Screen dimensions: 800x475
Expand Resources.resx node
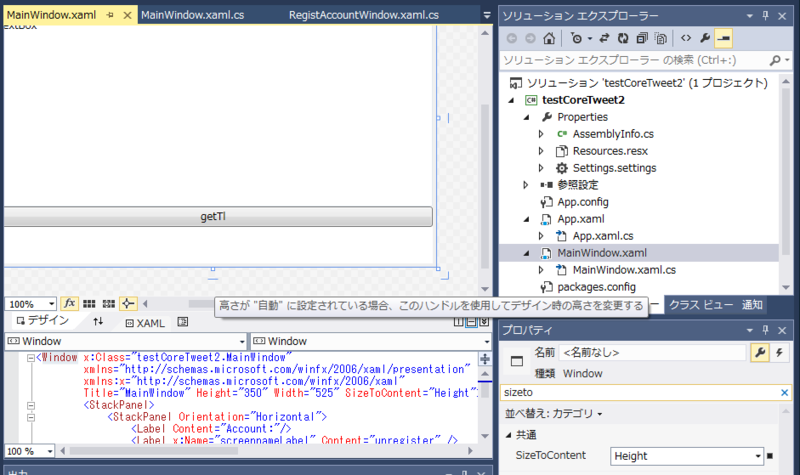tap(541, 151)
